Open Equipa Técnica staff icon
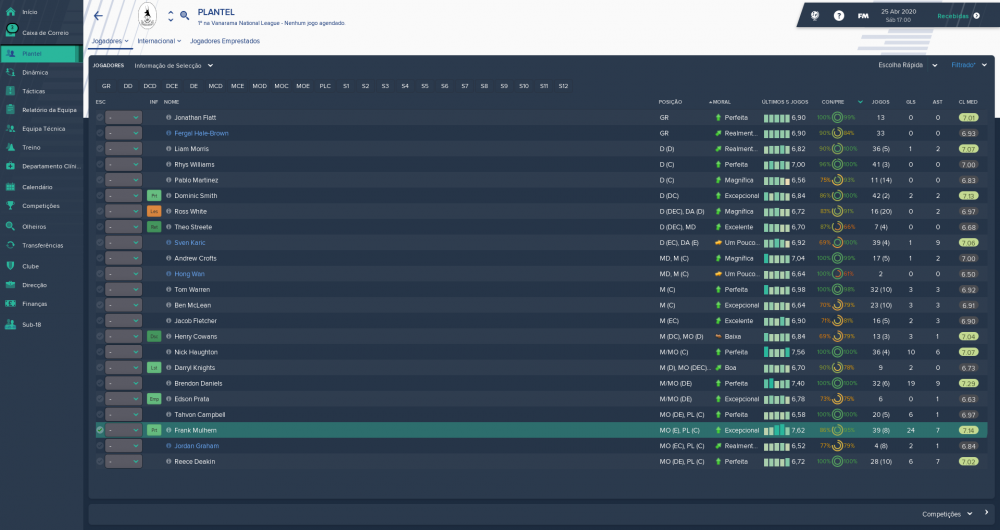Image resolution: width=1000 pixels, height=530 pixels. [x=10, y=128]
